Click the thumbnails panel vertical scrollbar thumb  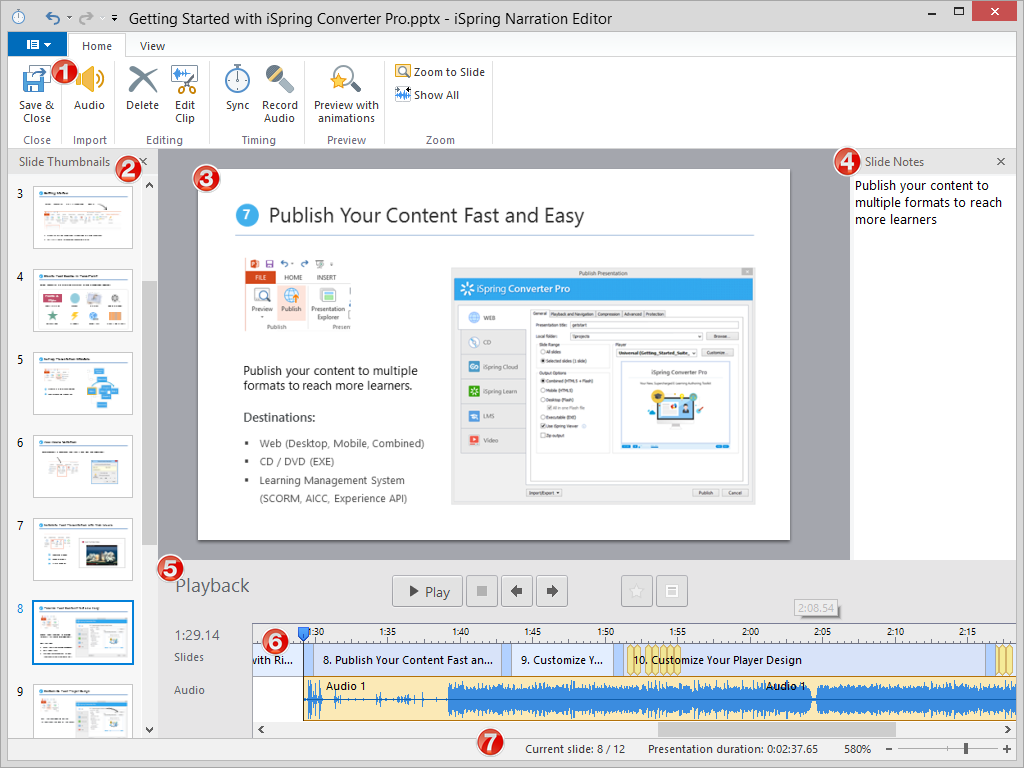tap(150, 413)
